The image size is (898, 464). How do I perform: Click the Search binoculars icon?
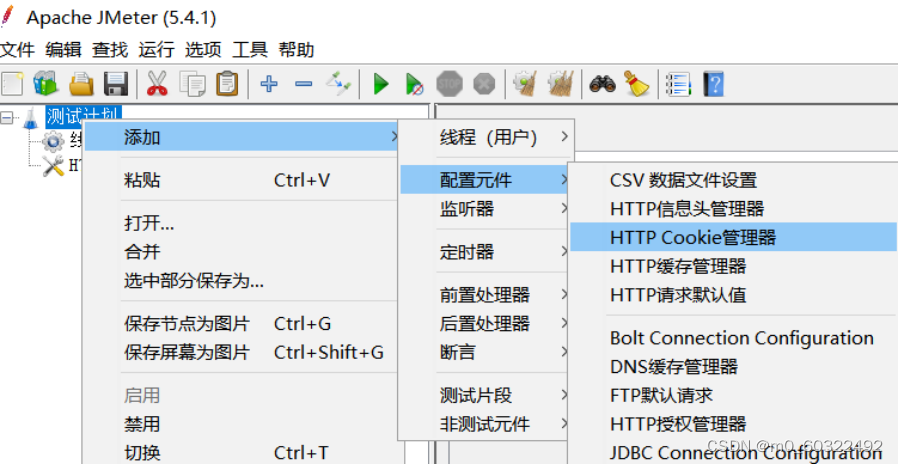(x=602, y=85)
